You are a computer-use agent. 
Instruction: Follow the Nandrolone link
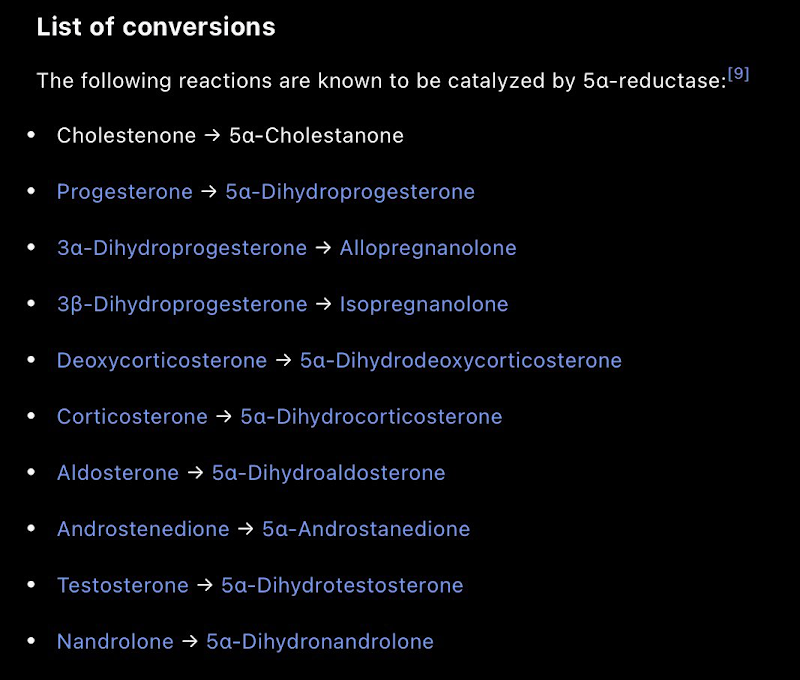115,641
